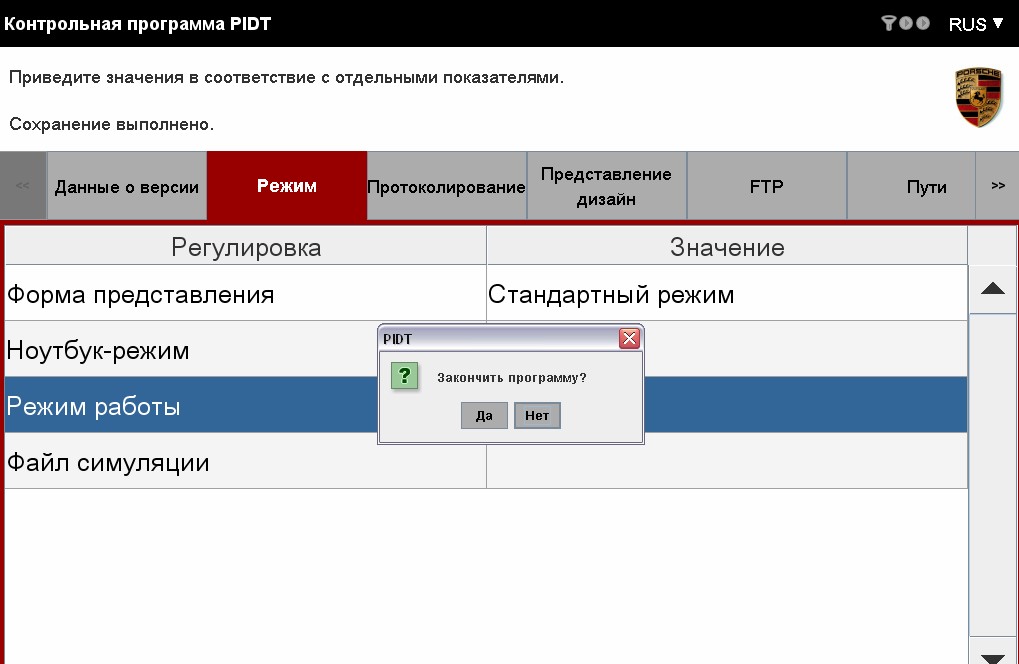This screenshot has width=1019, height=664.
Task: Open the Пути tab
Action: 926,187
